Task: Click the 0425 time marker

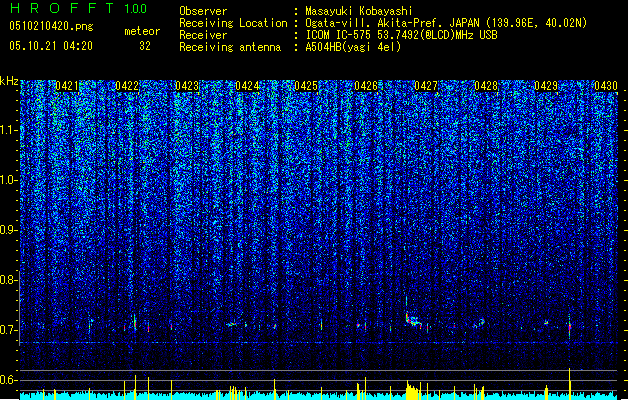Action: [306, 86]
